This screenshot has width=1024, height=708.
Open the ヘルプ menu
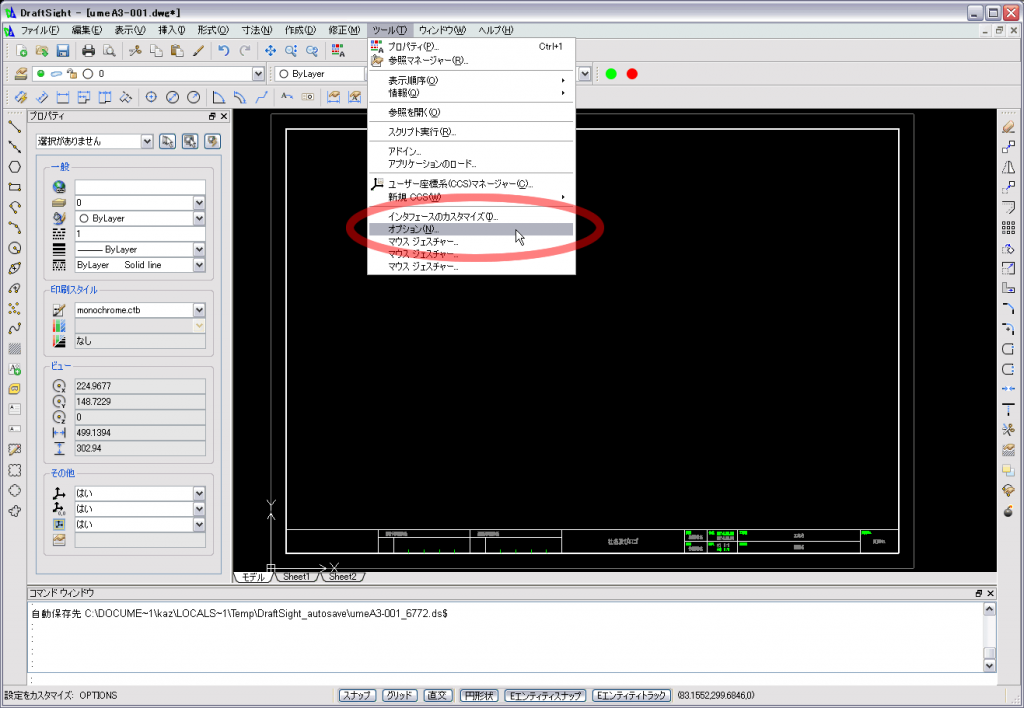(x=496, y=30)
